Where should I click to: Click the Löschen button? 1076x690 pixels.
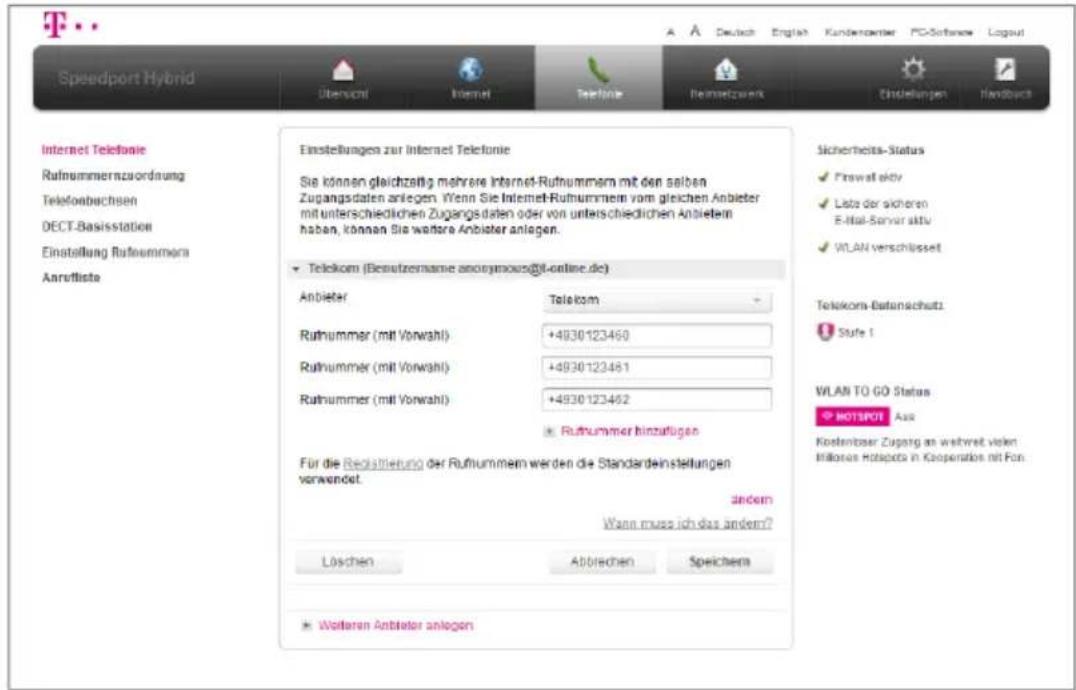pyautogui.click(x=349, y=562)
